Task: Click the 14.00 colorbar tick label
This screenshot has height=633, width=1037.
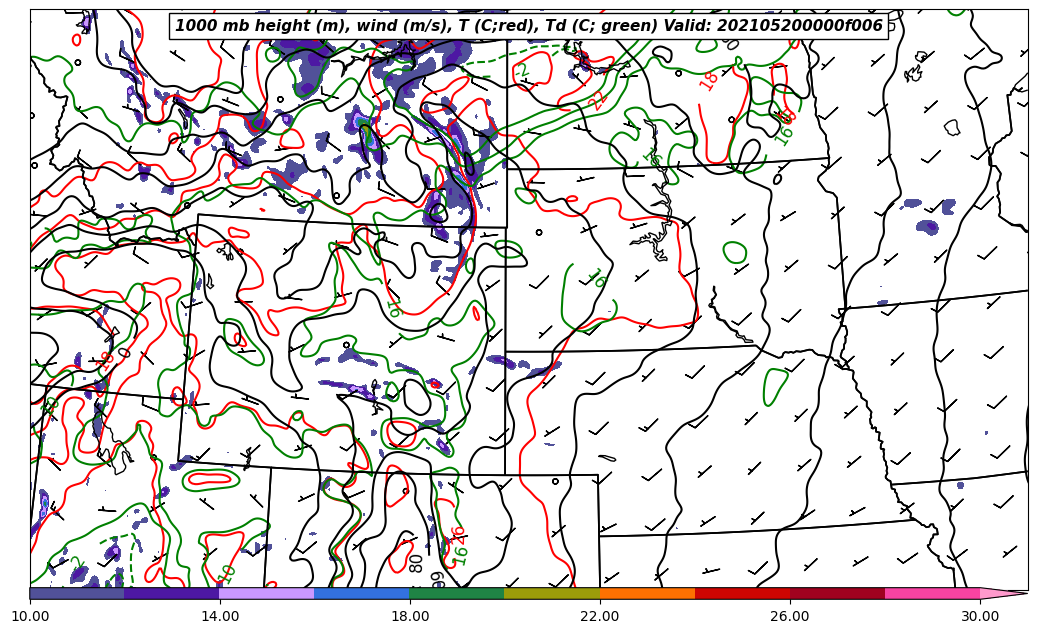Action: point(220,617)
